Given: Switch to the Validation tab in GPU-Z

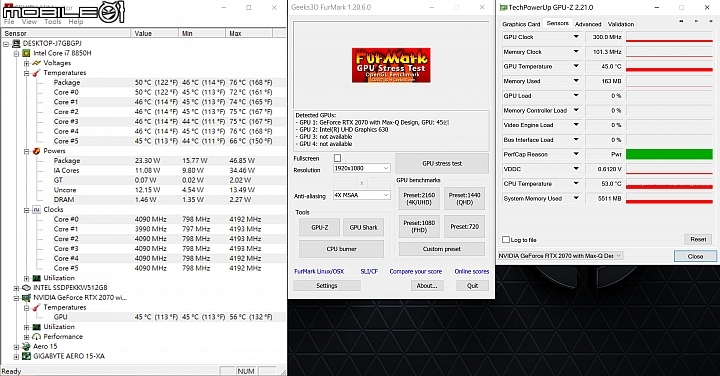Looking at the screenshot, I should click(620, 24).
